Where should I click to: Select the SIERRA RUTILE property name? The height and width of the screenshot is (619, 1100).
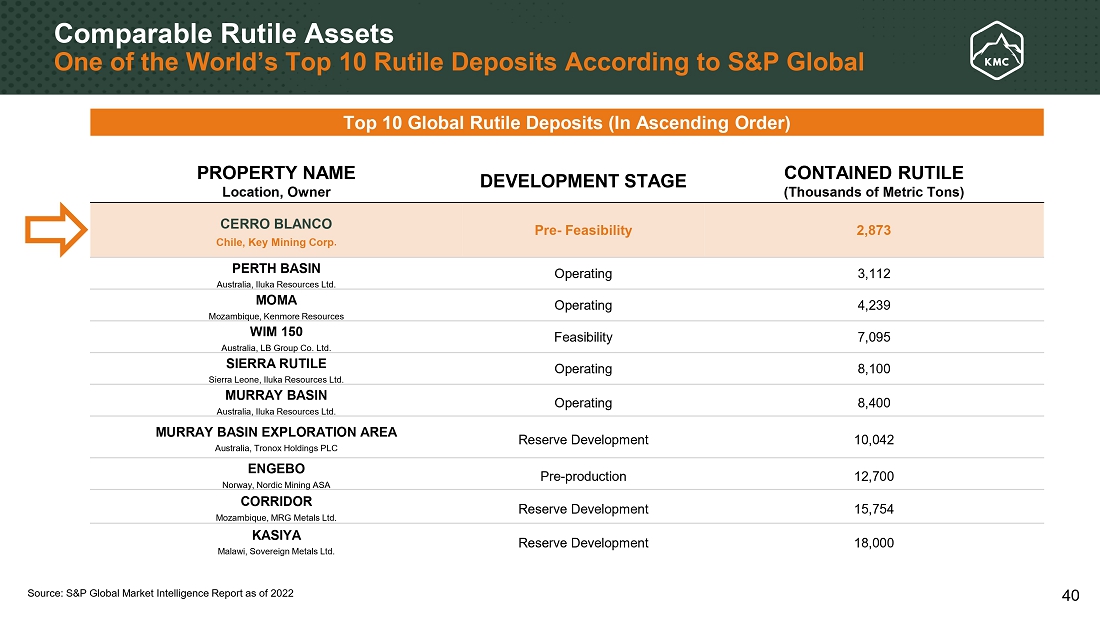(x=276, y=363)
